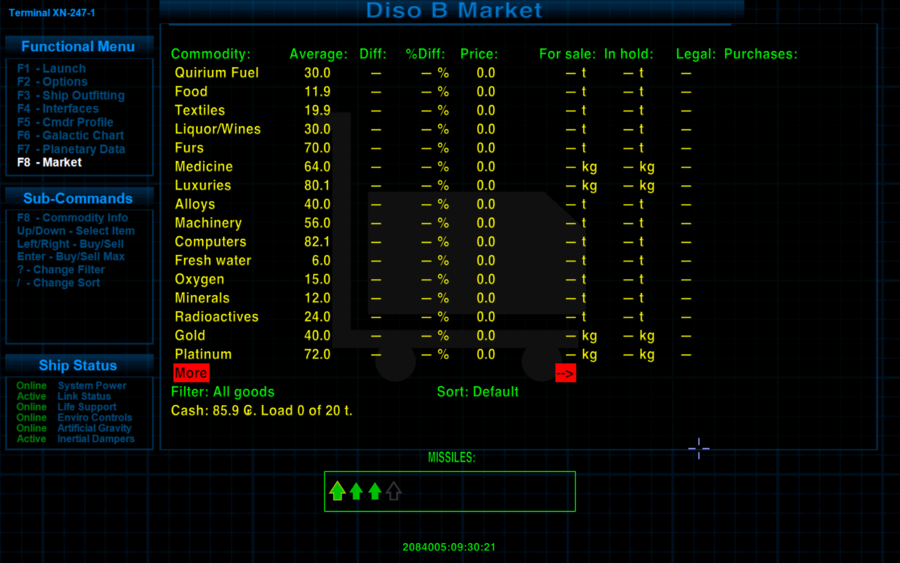Open F5 Cmdr Profile screen

(65, 123)
